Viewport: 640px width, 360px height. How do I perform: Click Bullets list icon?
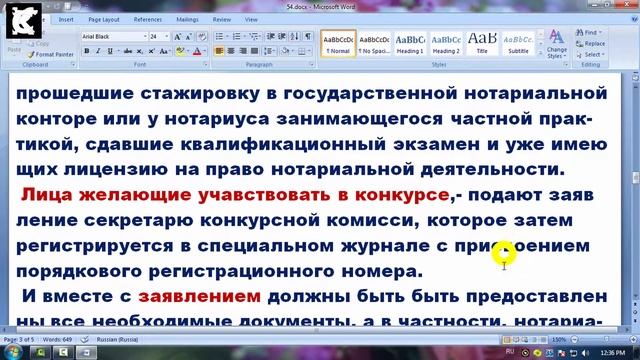click(x=219, y=37)
